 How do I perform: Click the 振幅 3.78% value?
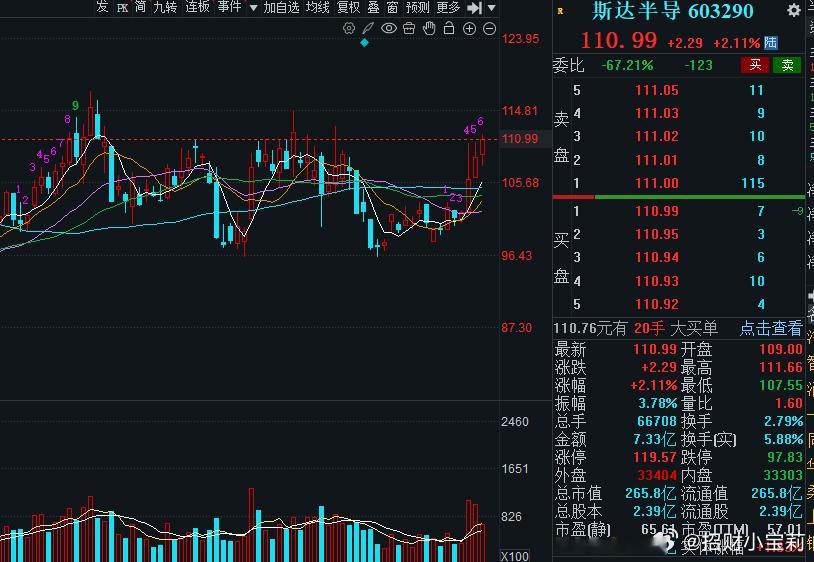[x=658, y=403]
